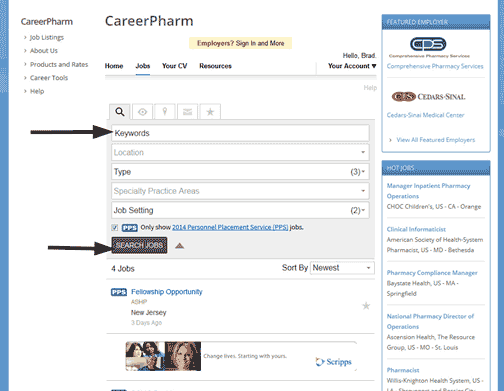Screen dimensions: 504x391
Task: Click 'New Jersey' under Fellowship Opportunity
Action: [x=148, y=313]
